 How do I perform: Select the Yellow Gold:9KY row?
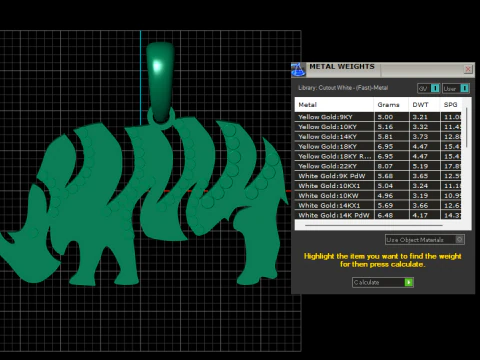point(378,117)
